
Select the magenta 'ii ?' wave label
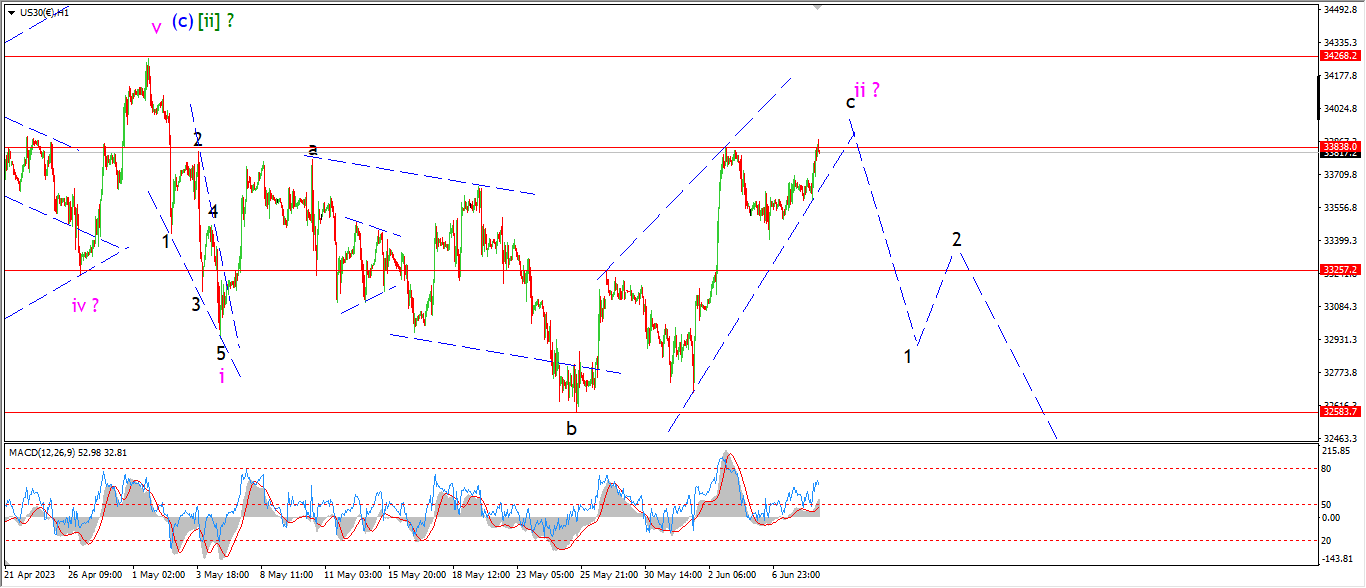click(866, 89)
